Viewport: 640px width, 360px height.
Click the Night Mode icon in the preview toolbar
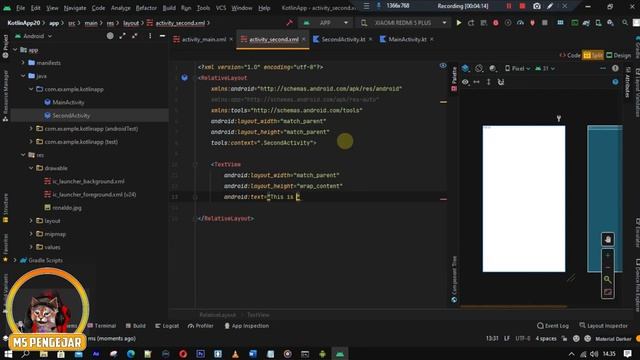(493, 68)
